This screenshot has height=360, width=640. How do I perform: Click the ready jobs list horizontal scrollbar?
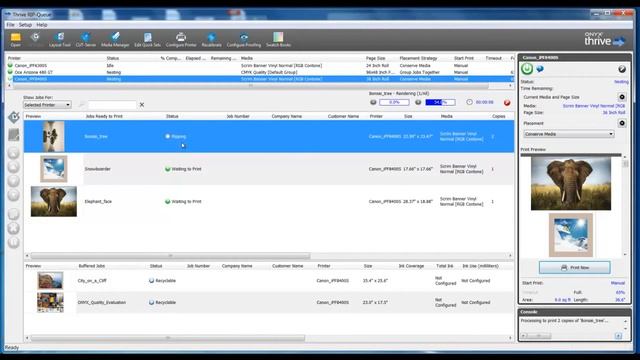pyautogui.click(x=170, y=256)
